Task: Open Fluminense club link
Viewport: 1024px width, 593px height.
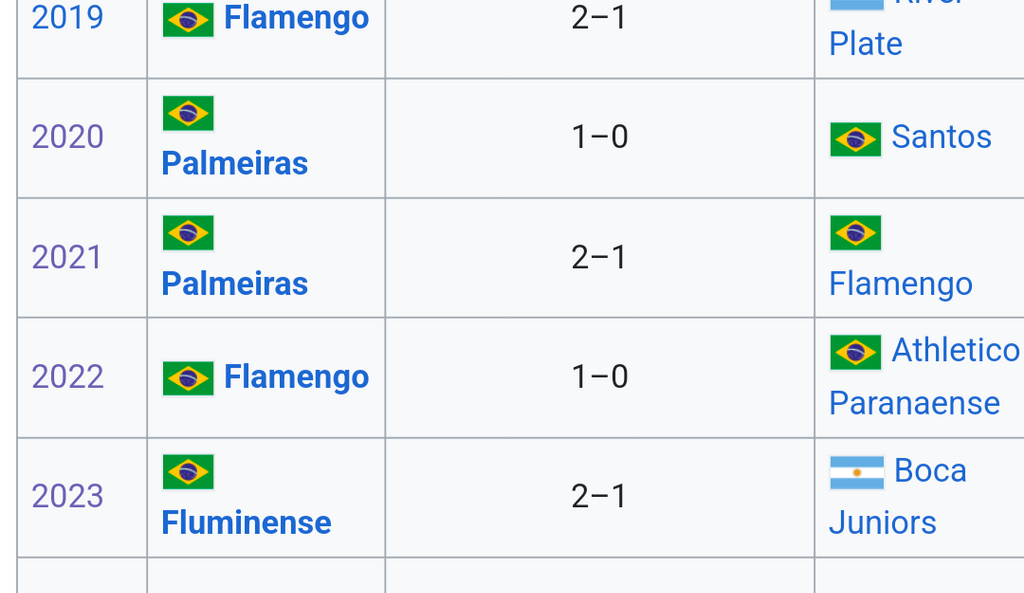Action: pyautogui.click(x=246, y=523)
